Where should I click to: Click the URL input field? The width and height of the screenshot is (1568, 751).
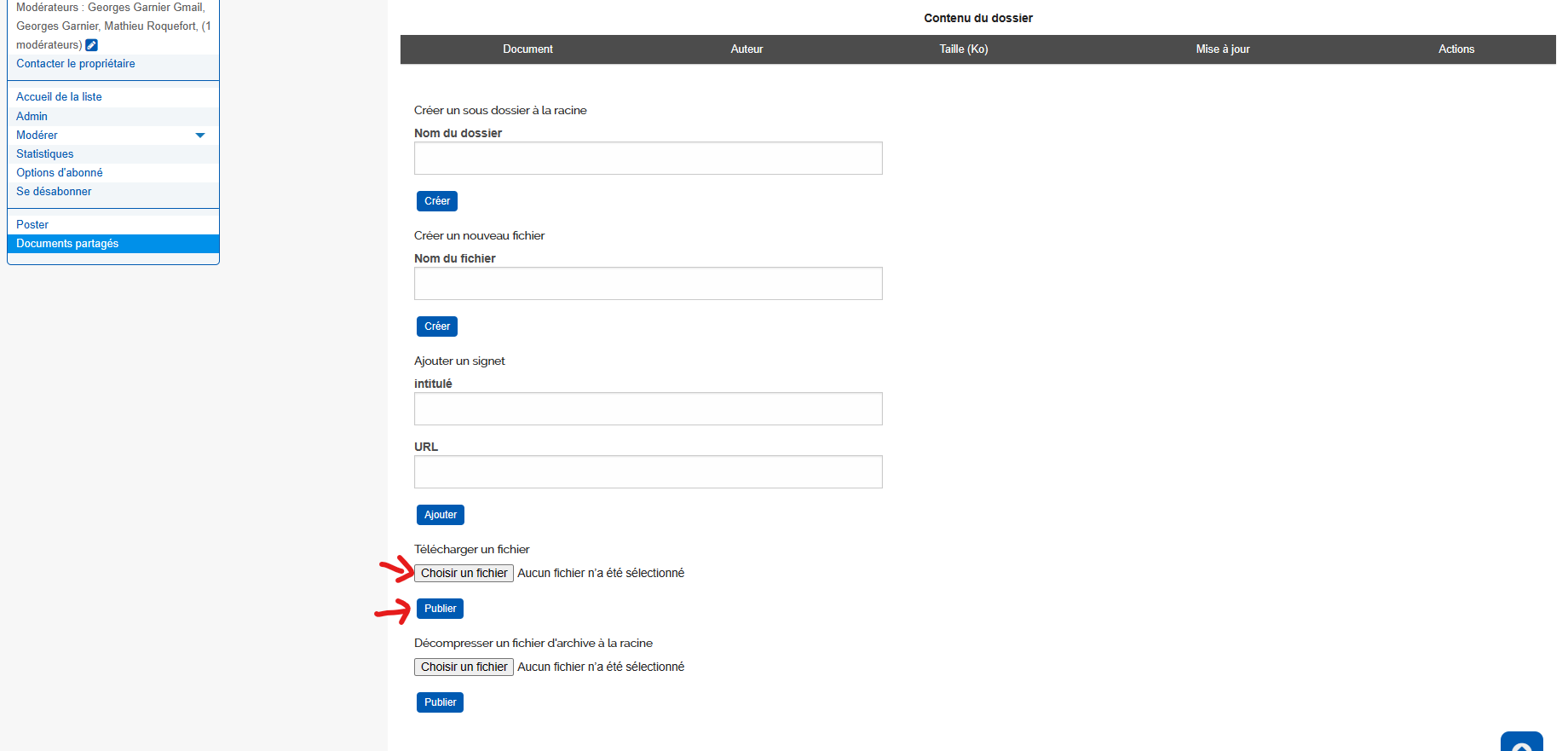click(648, 472)
